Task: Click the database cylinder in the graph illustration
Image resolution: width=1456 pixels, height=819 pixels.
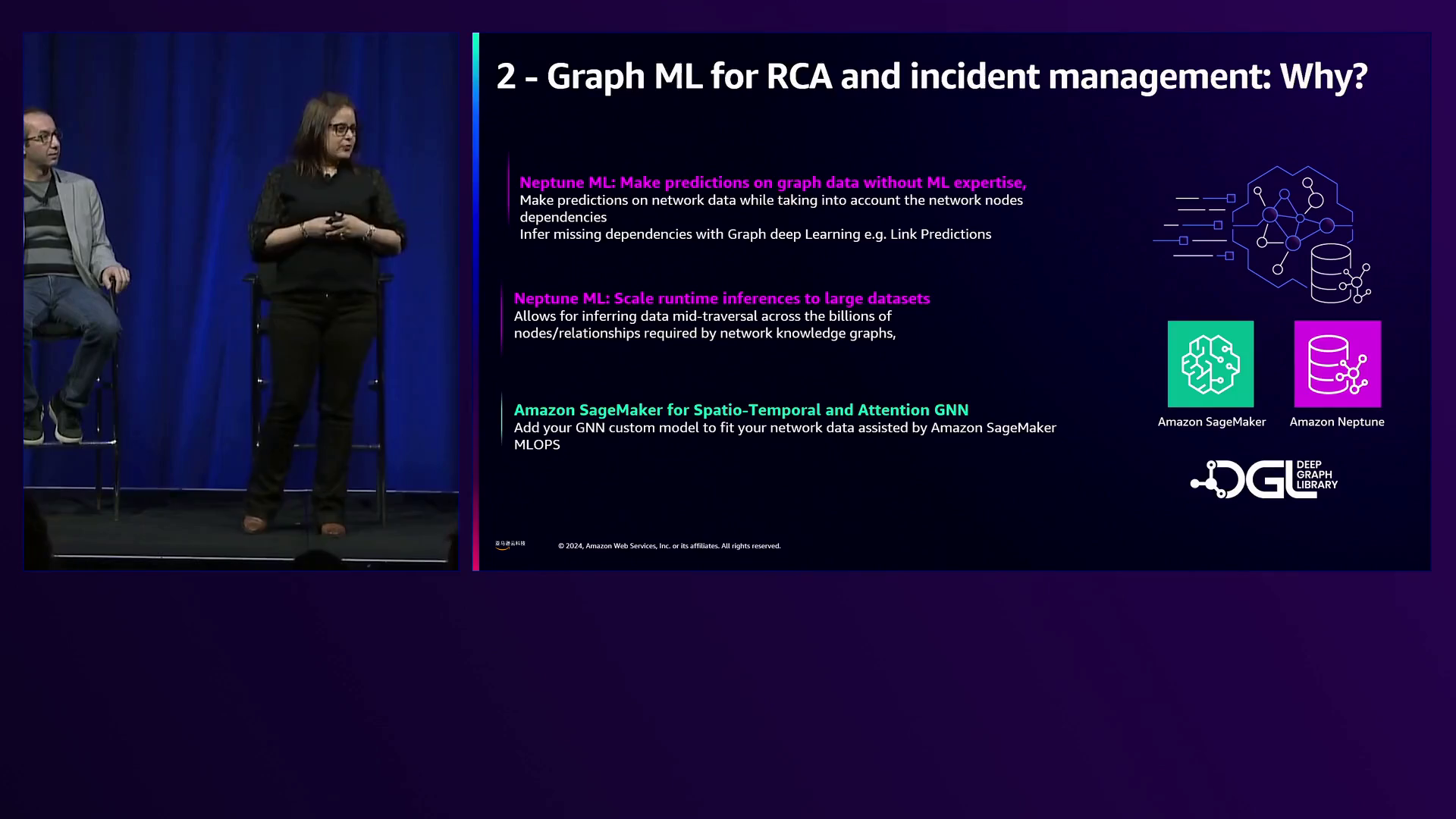Action: click(1331, 273)
